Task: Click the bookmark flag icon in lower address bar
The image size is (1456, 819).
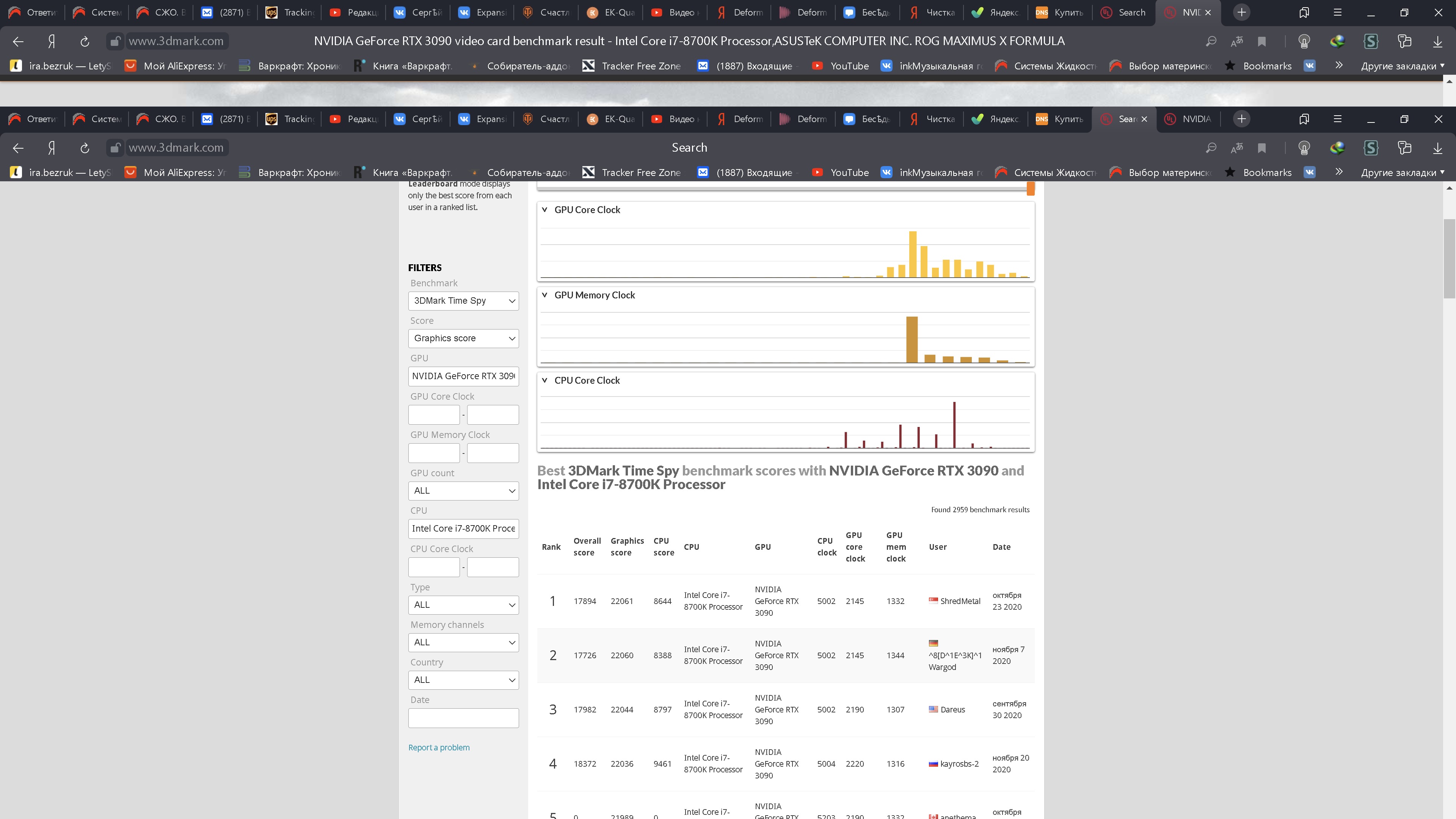Action: 1261,148
